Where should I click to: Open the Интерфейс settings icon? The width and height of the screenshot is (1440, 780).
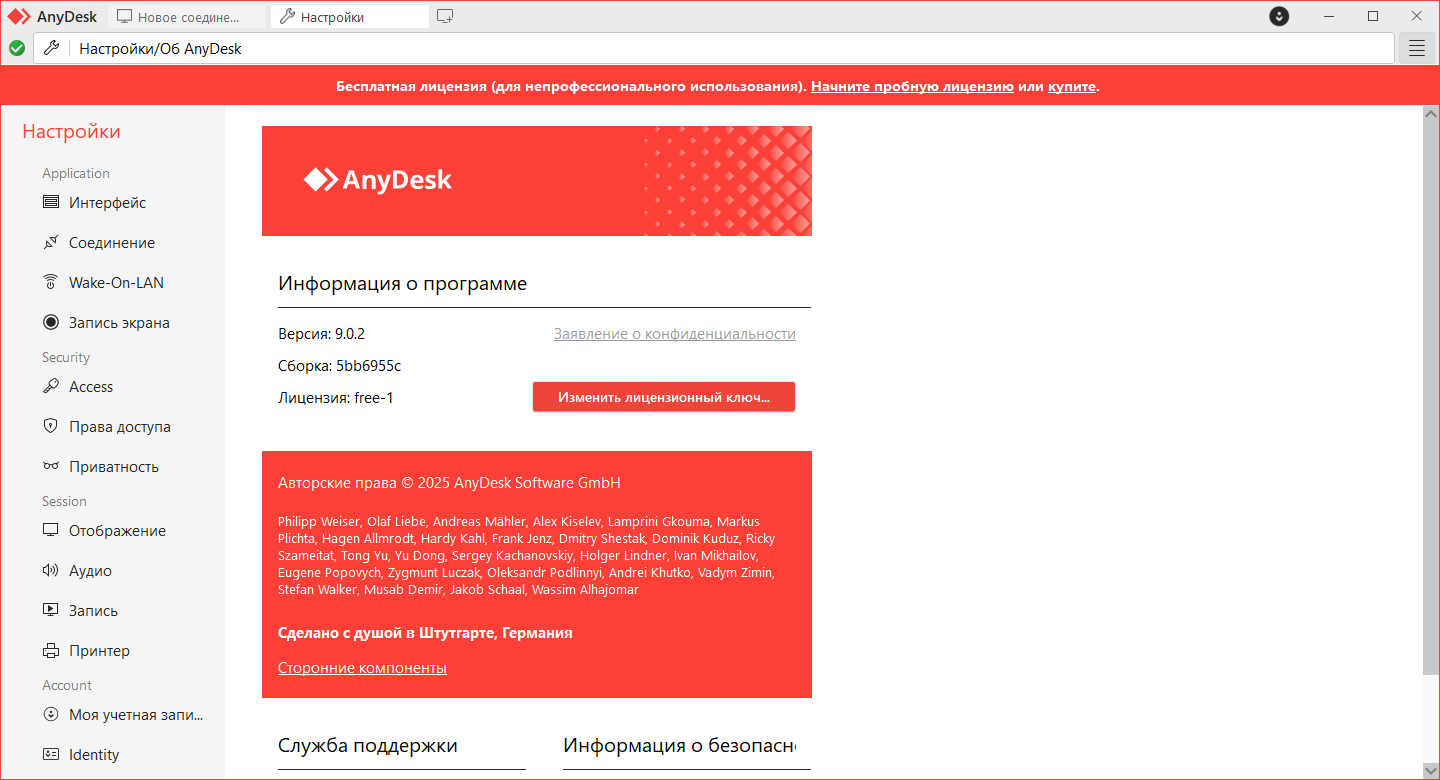pyautogui.click(x=51, y=203)
